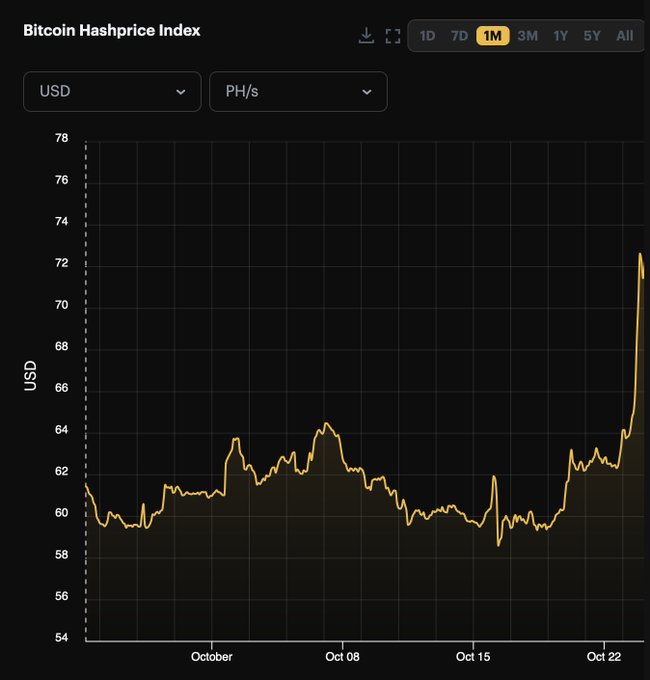Switch to the 3M time range
The image size is (650, 680).
point(527,36)
